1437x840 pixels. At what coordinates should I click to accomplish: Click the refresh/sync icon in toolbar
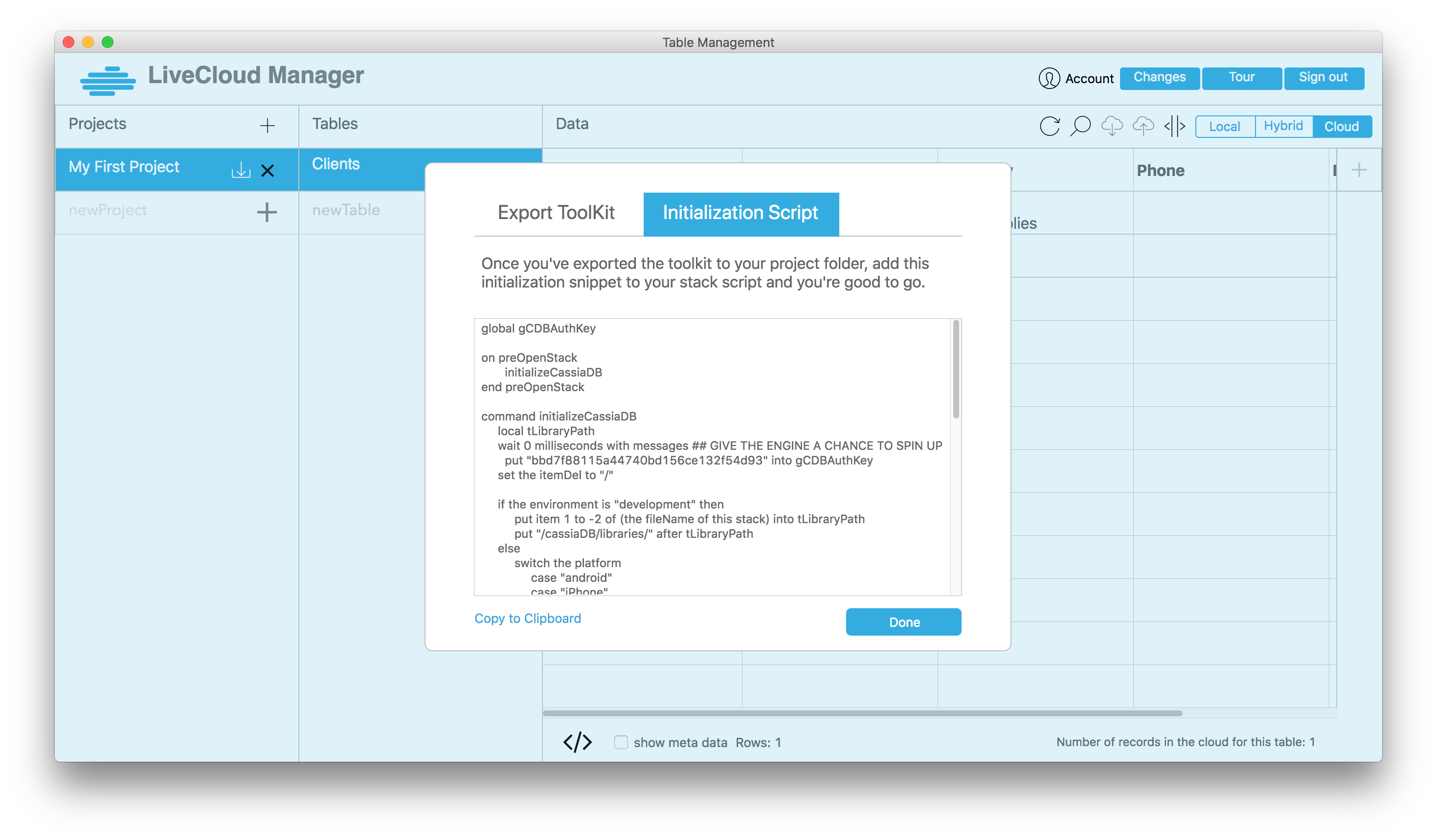(1052, 125)
